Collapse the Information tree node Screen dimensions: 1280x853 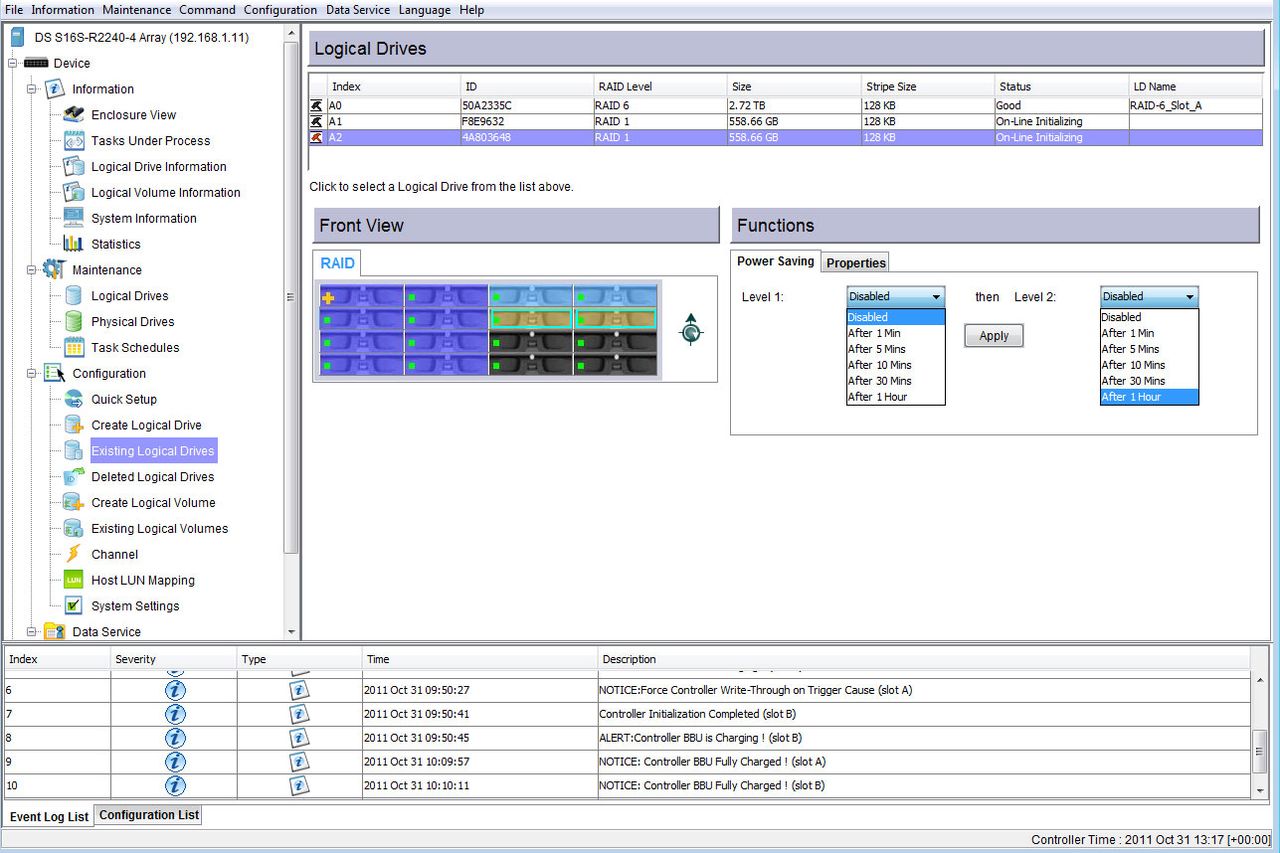click(x=32, y=89)
